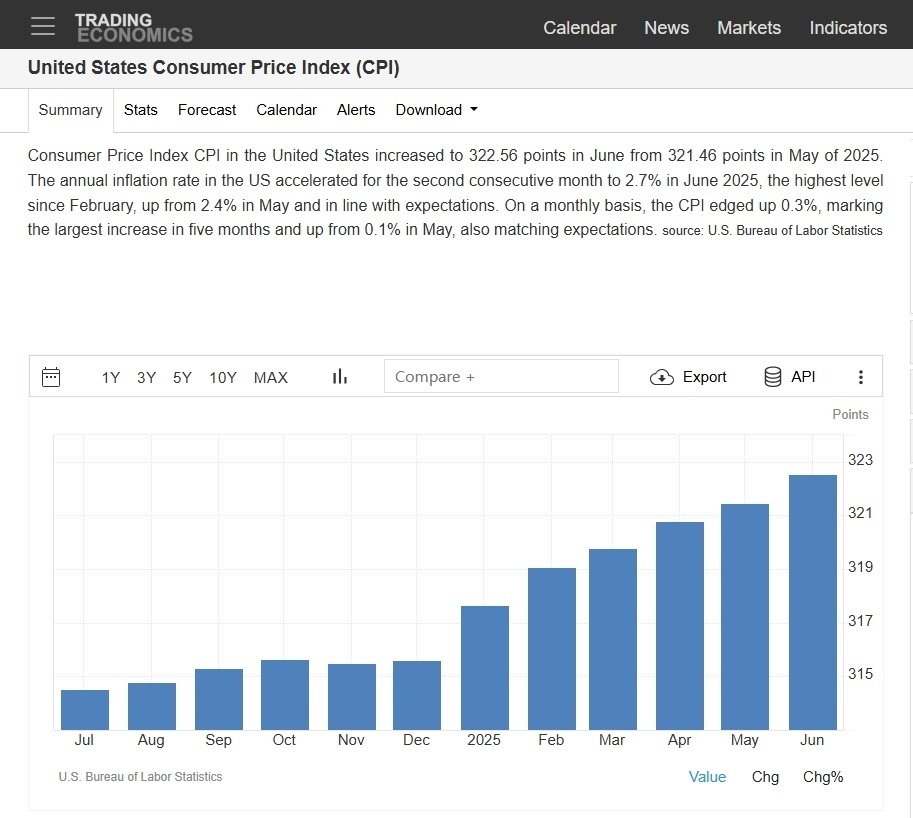913x818 pixels.
Task: Click the Export cloud download icon
Action: click(661, 377)
